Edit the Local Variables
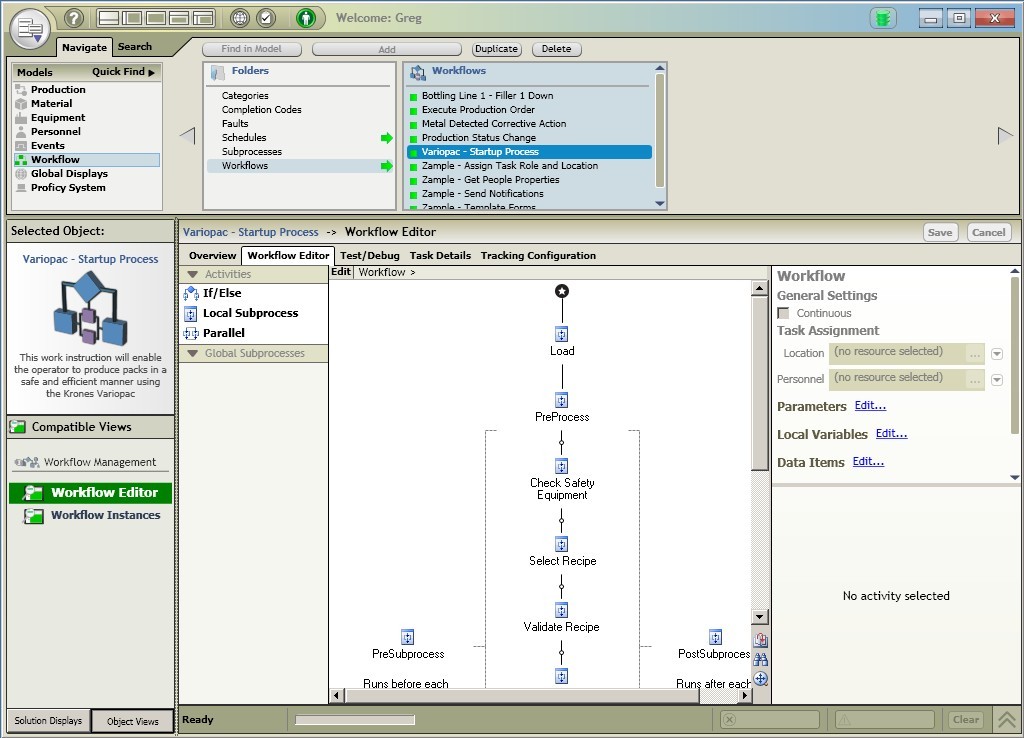This screenshot has height=738, width=1024. click(891, 434)
